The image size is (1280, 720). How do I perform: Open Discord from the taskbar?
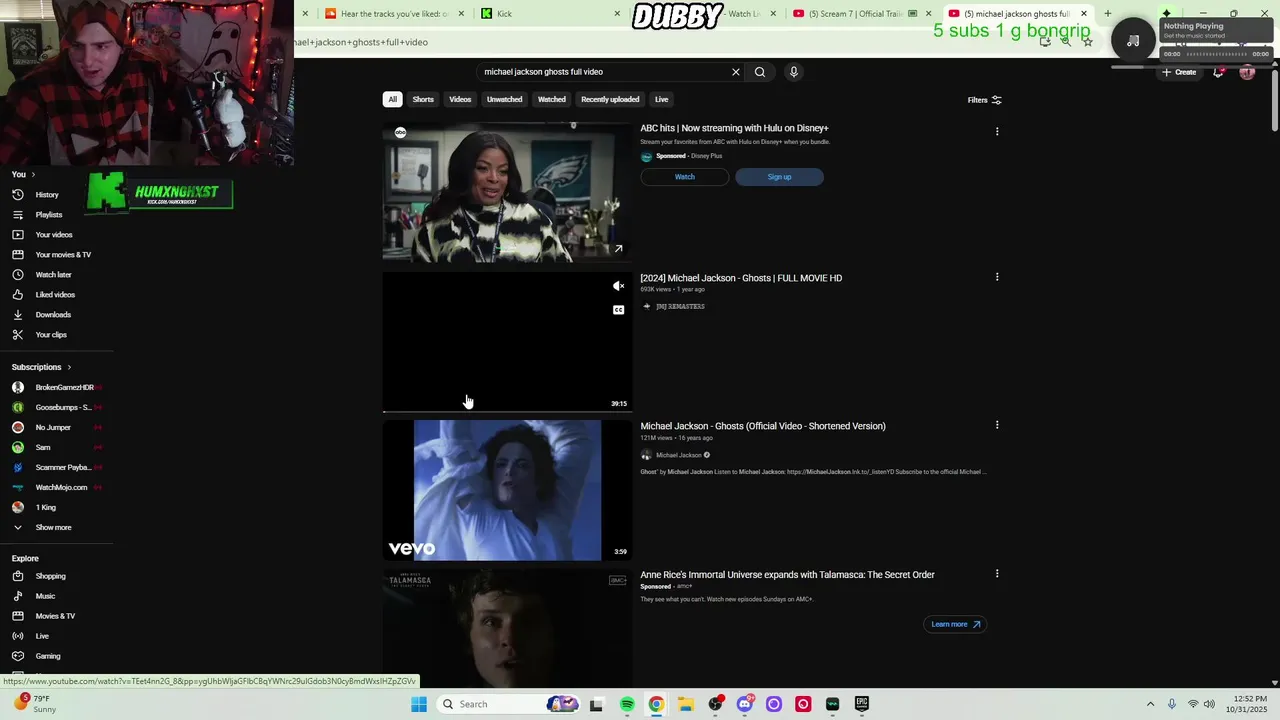(x=744, y=704)
